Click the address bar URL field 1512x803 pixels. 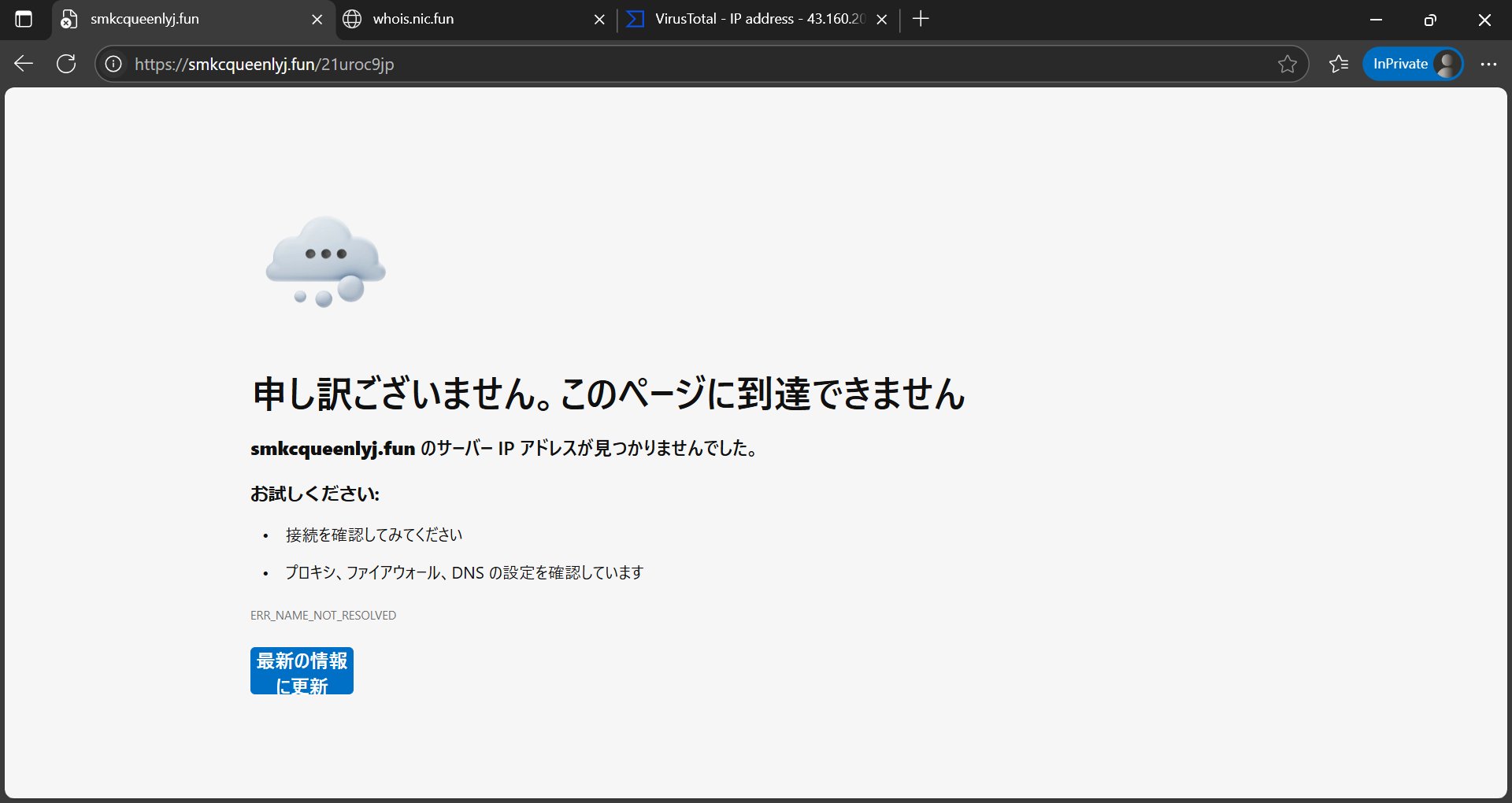pyautogui.click(x=701, y=64)
